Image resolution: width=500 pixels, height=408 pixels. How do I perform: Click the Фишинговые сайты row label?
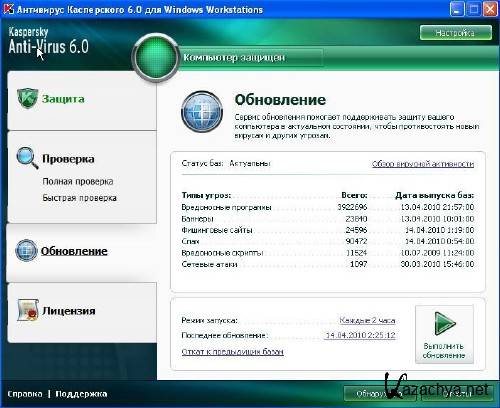pyautogui.click(x=217, y=230)
